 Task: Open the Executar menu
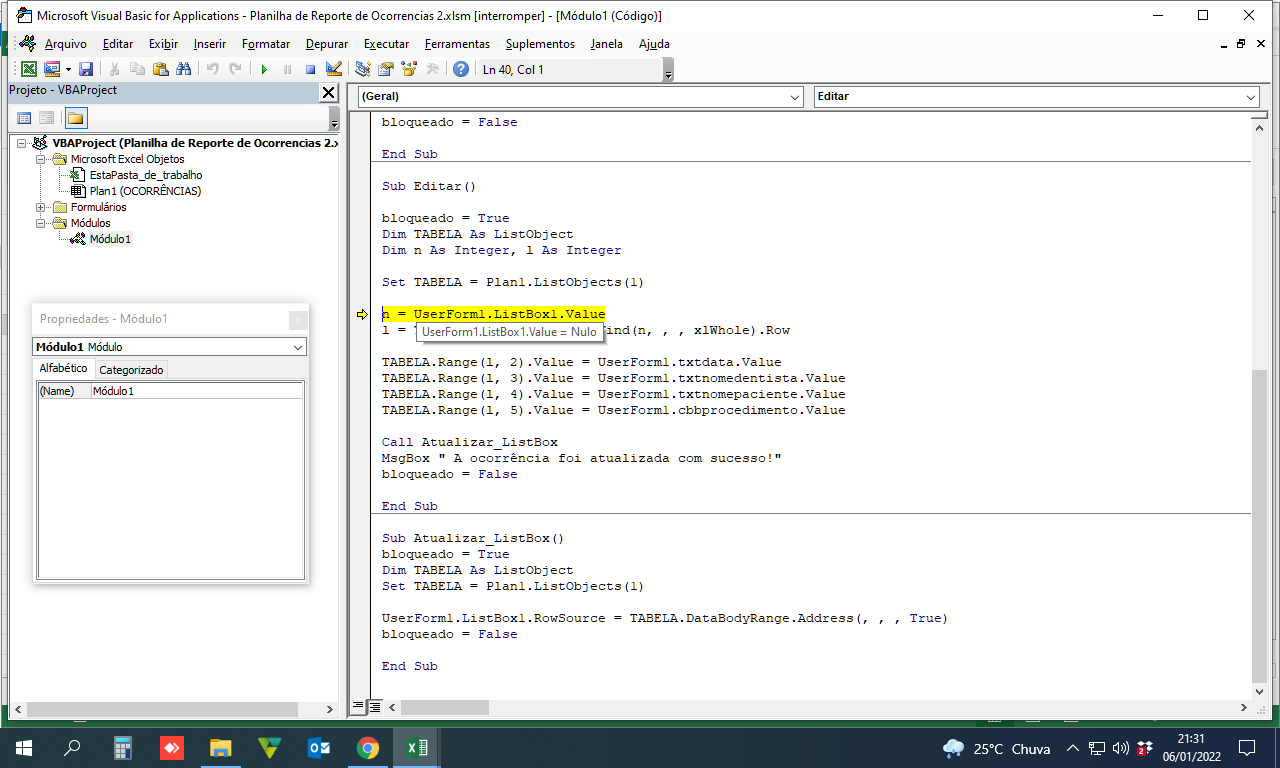coord(386,44)
